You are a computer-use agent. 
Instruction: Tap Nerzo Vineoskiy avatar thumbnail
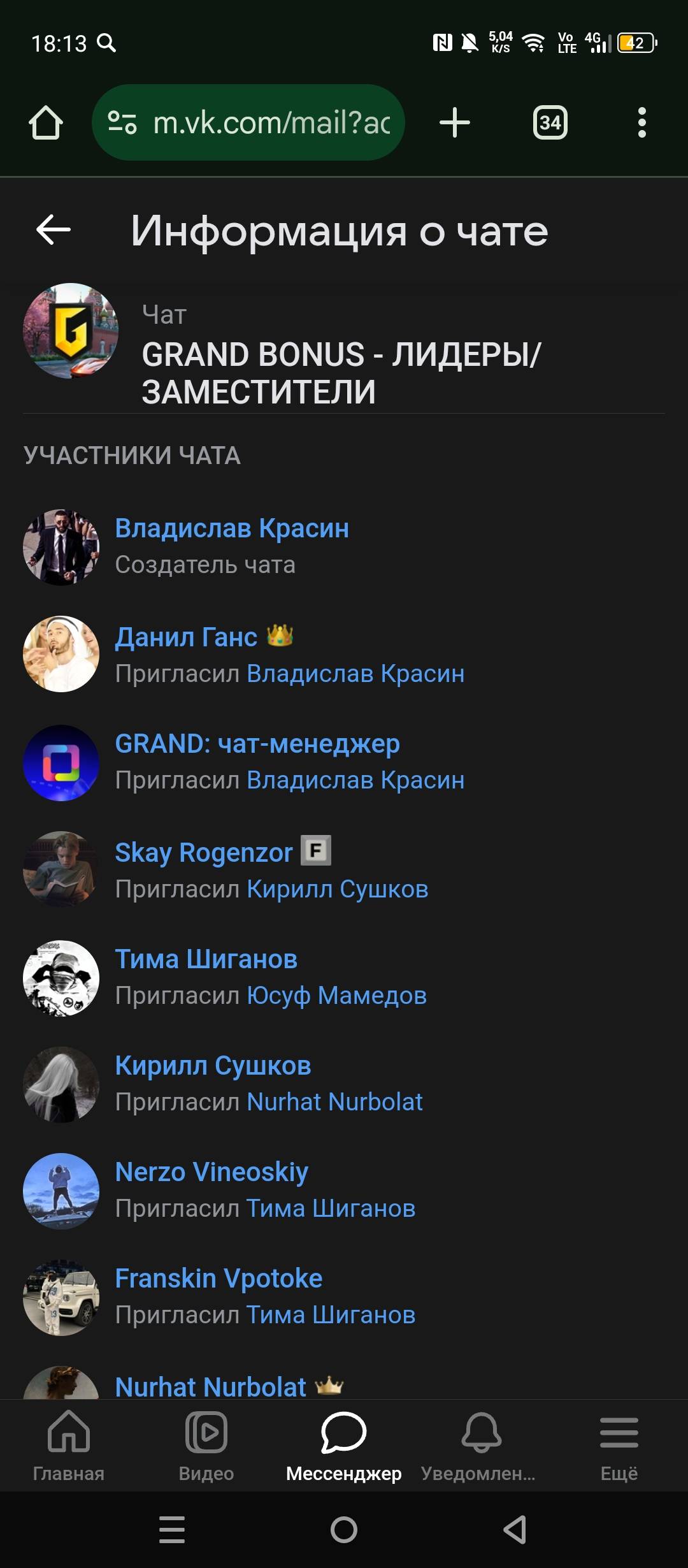[x=61, y=1191]
